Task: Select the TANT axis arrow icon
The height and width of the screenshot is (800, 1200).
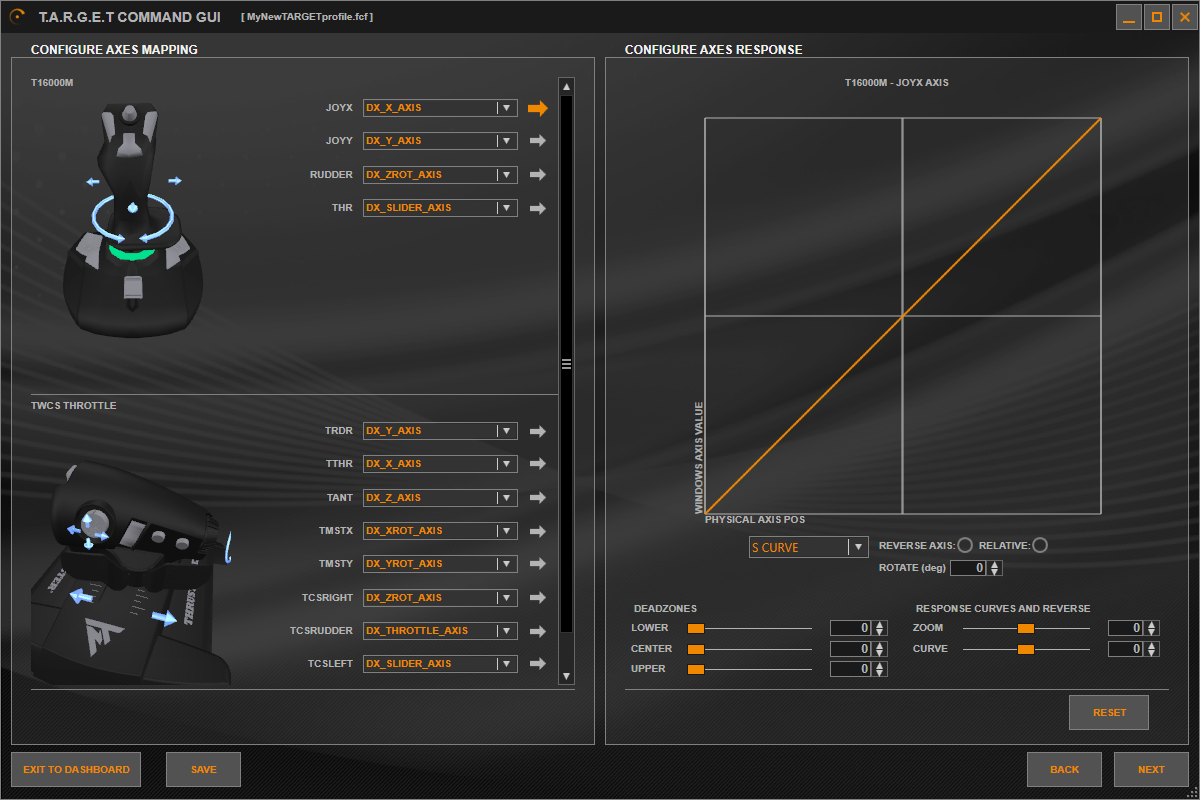Action: (538, 498)
